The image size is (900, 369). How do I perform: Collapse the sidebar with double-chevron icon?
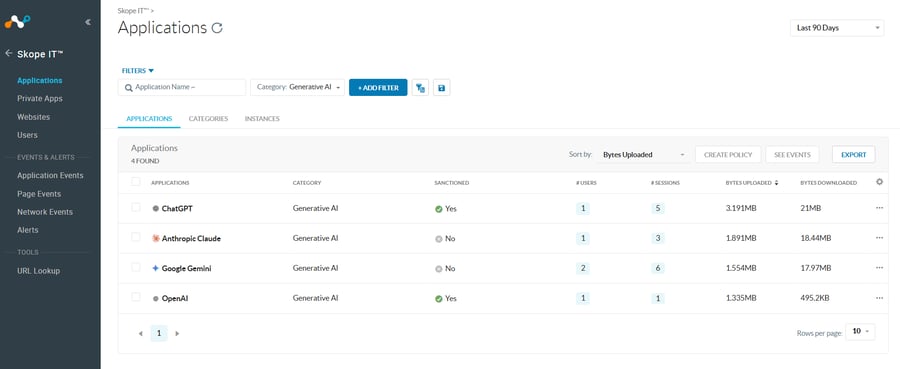(88, 22)
